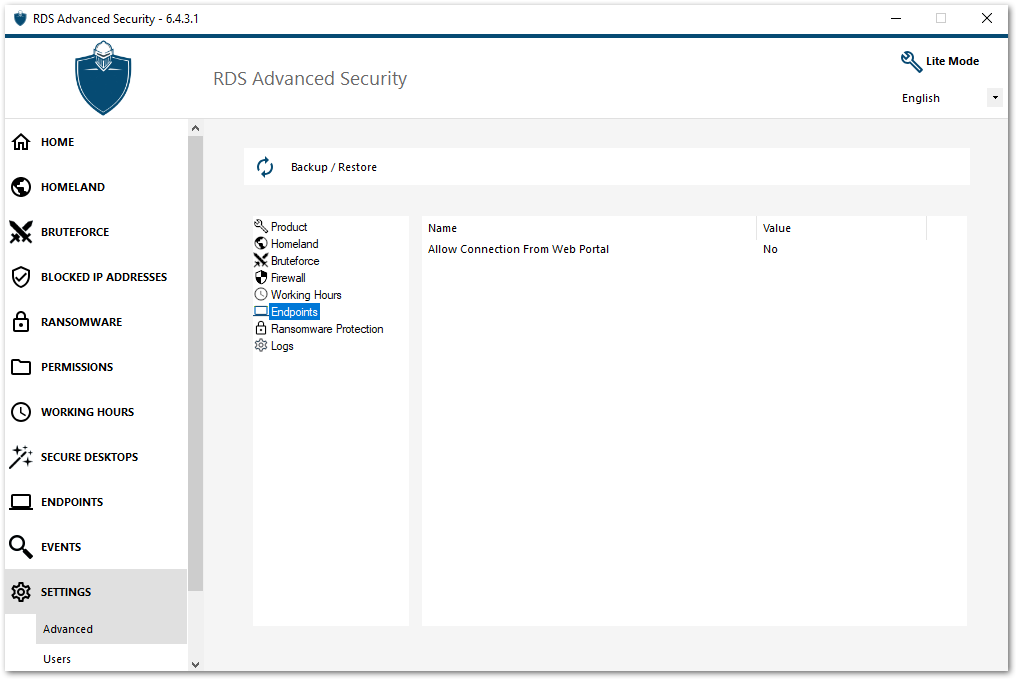Open BLOCKED IP ADDRESSES section
Viewport: 1017px width, 680px height.
click(x=96, y=277)
